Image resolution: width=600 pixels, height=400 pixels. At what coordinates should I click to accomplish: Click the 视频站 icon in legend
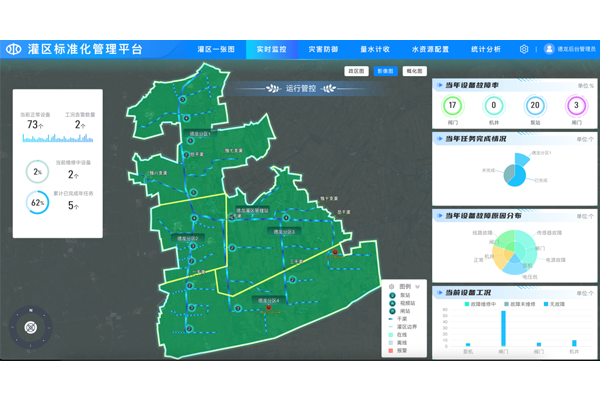pyautogui.click(x=391, y=304)
